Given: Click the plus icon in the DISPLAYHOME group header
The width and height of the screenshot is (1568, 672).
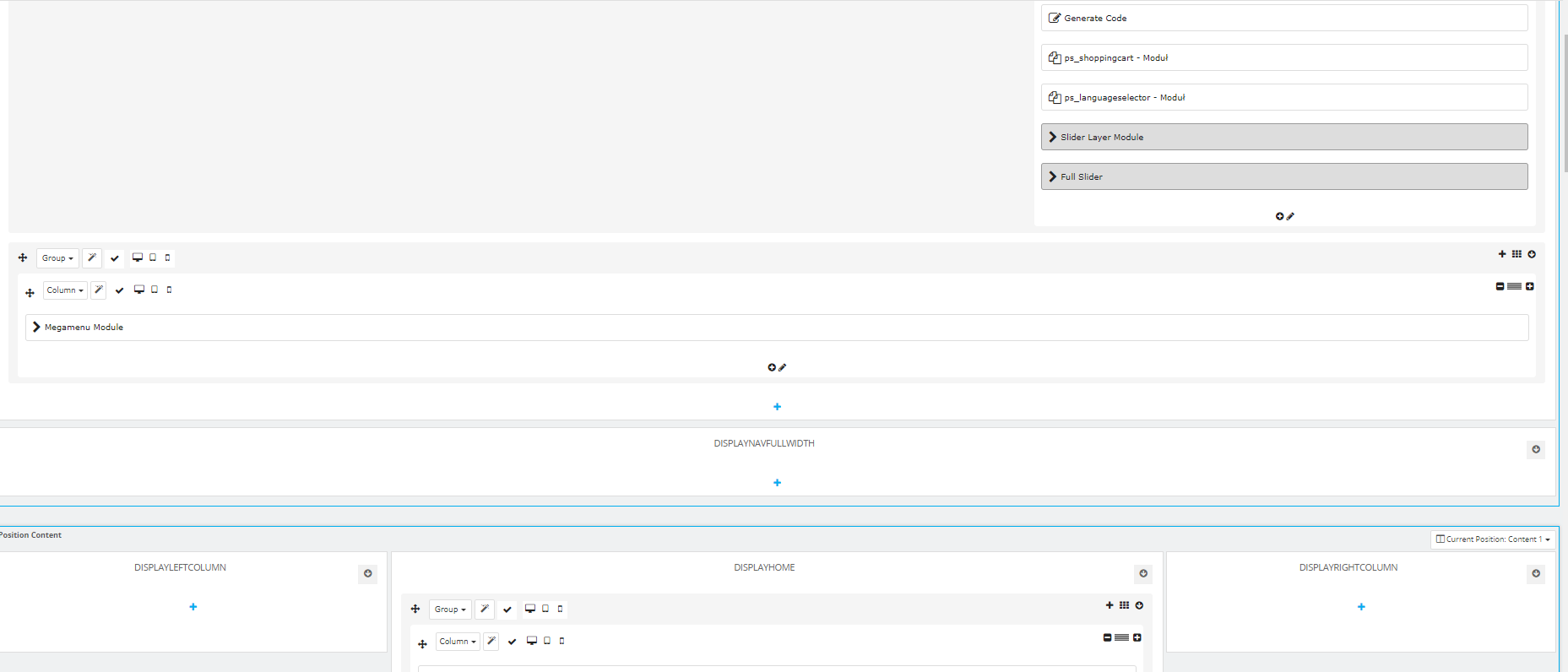Looking at the screenshot, I should coord(1110,605).
